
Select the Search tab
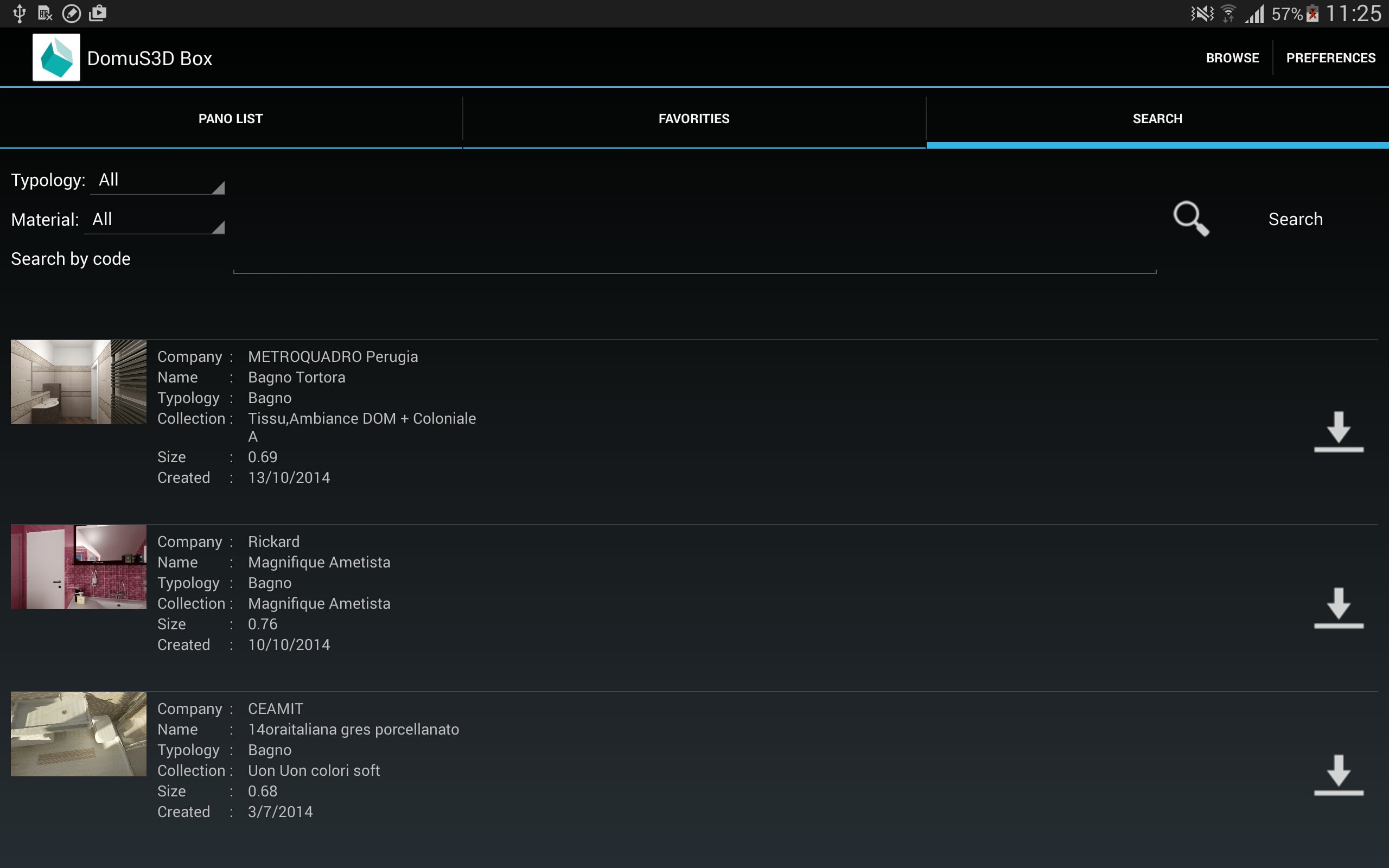[x=1157, y=119]
